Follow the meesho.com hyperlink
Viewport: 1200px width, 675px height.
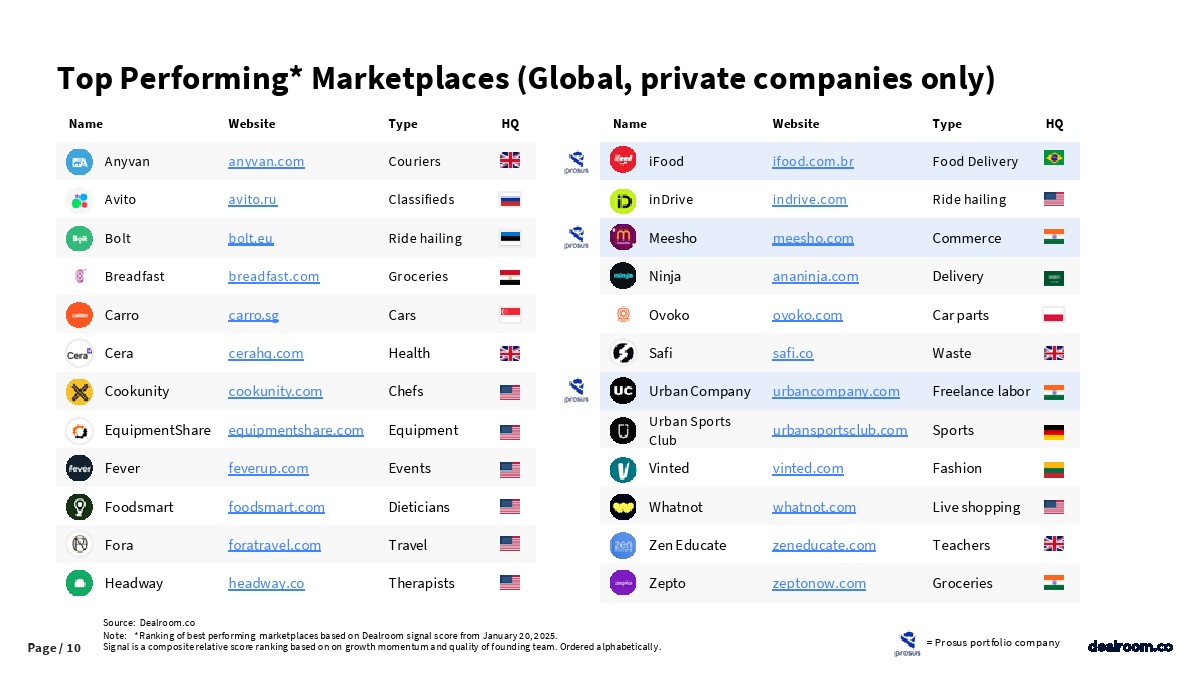click(813, 238)
